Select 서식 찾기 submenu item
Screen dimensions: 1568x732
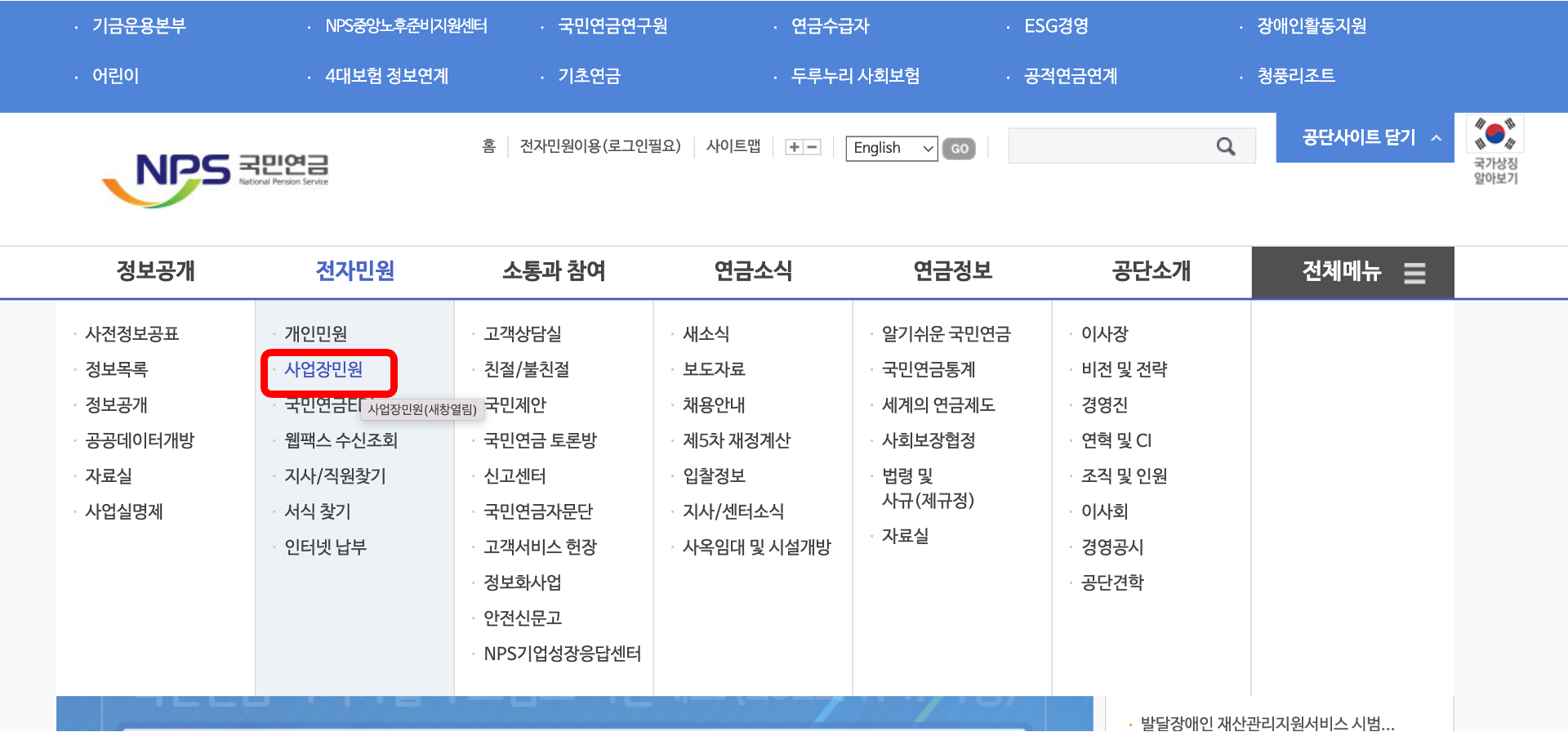[x=318, y=511]
